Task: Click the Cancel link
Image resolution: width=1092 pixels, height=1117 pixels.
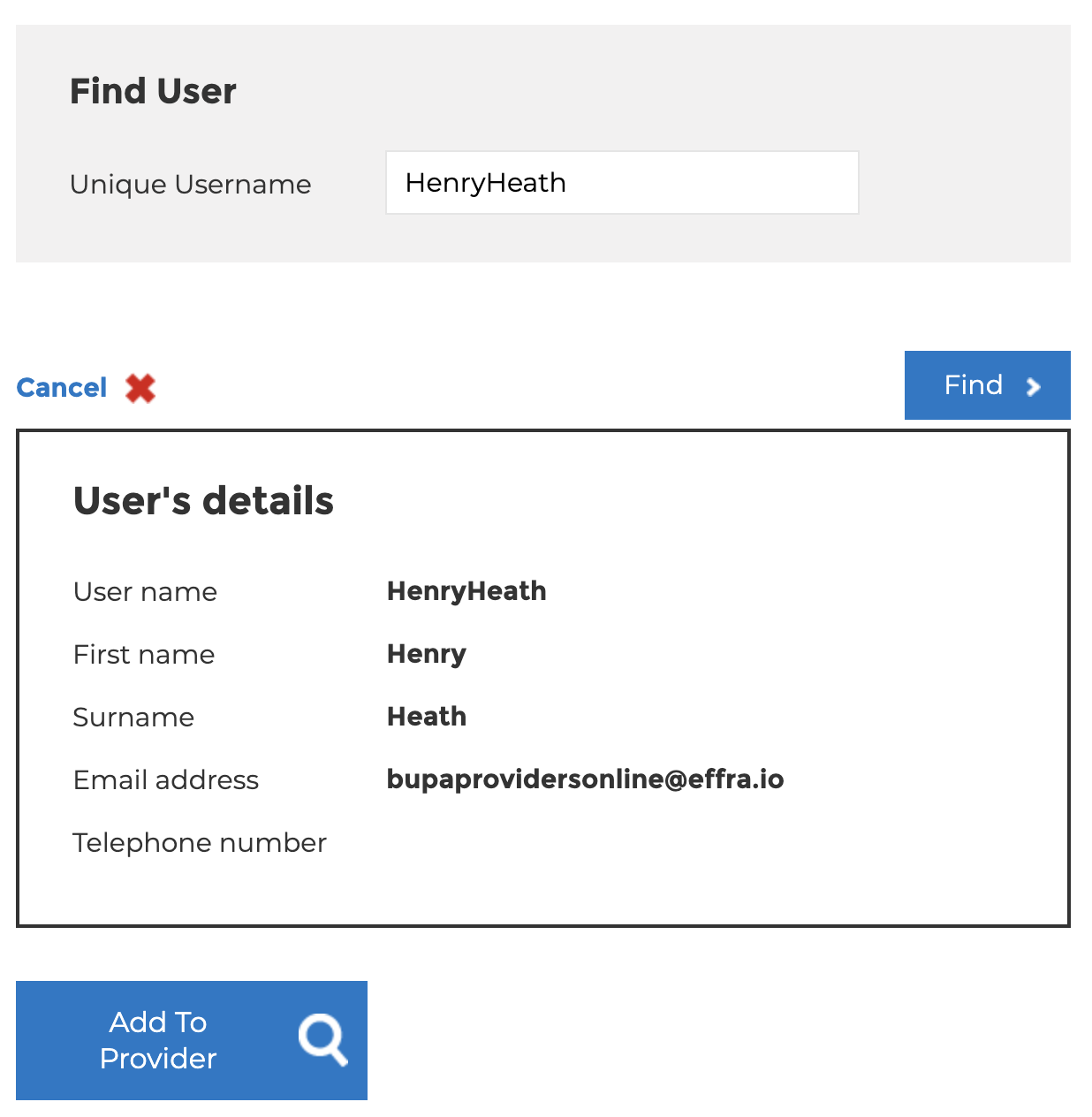Action: [x=61, y=387]
